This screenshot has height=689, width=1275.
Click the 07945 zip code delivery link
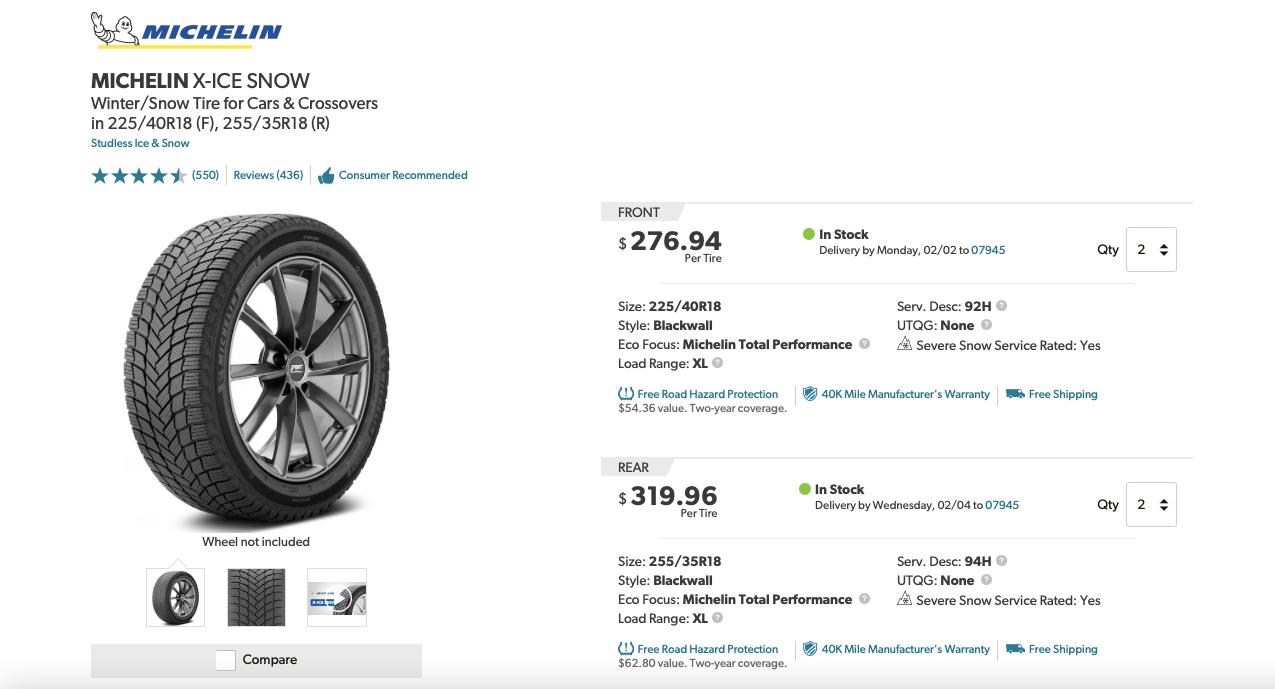tap(988, 250)
